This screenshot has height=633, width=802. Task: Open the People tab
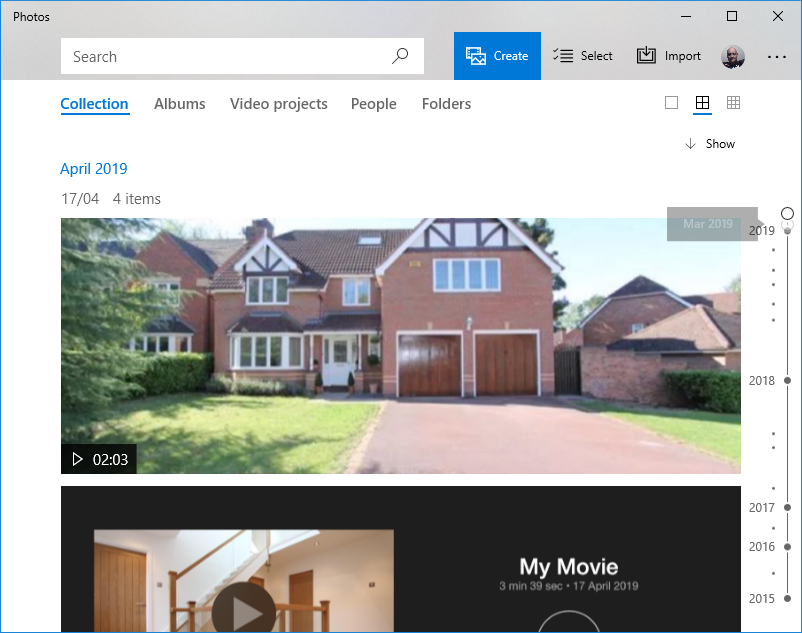[x=373, y=104]
